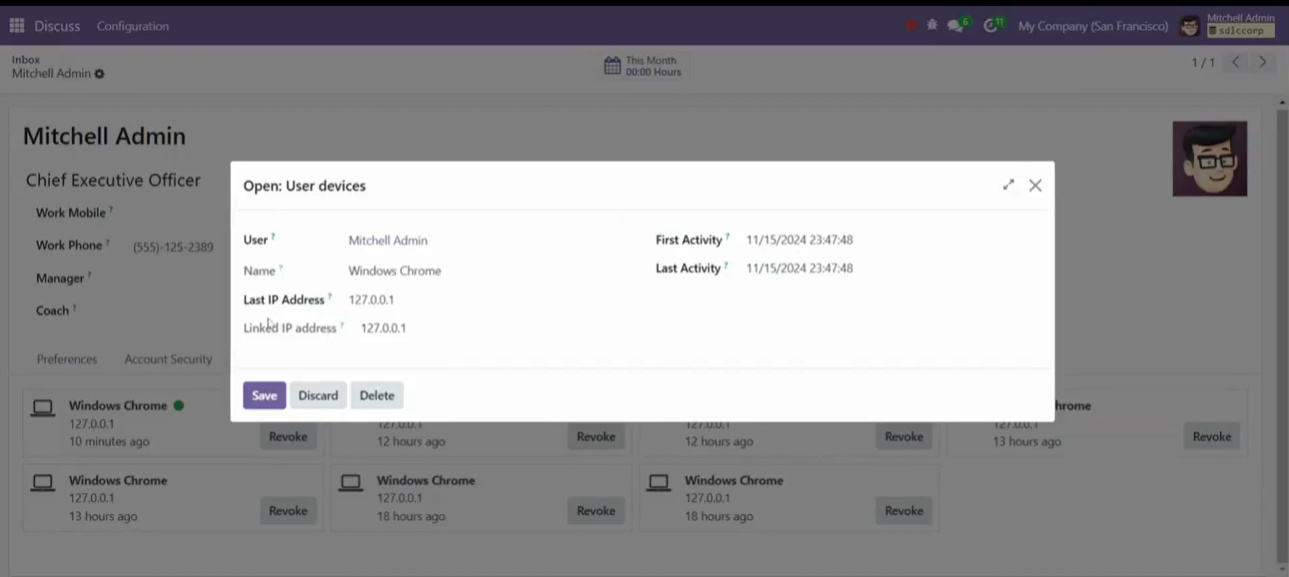Viewport: 1289px width, 577px height.
Task: Open the company switcher My Company (San Francisco)
Action: pyautogui.click(x=1093, y=26)
